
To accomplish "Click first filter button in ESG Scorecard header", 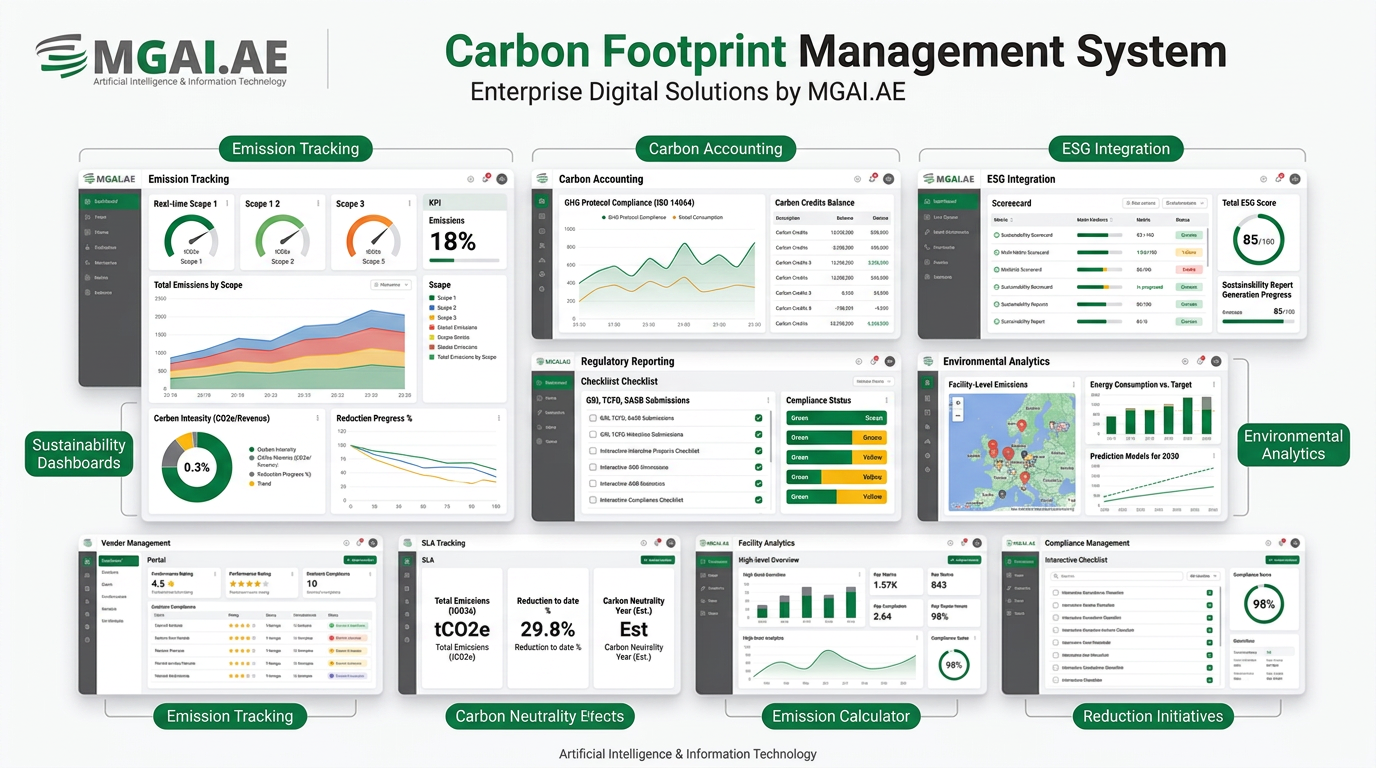I will [x=1141, y=203].
